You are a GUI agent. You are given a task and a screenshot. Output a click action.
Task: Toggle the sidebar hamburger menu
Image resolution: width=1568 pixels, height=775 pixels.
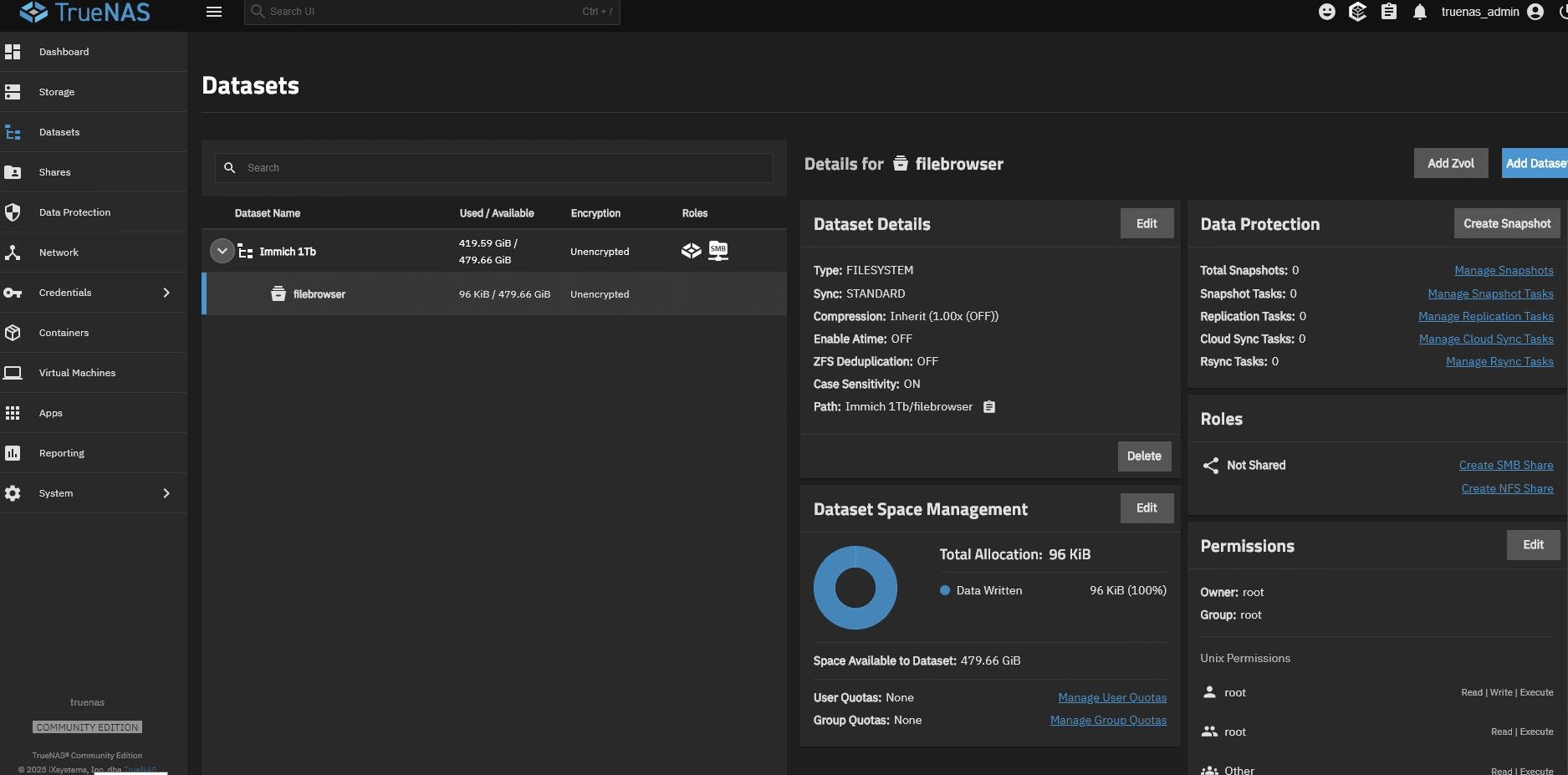click(214, 12)
